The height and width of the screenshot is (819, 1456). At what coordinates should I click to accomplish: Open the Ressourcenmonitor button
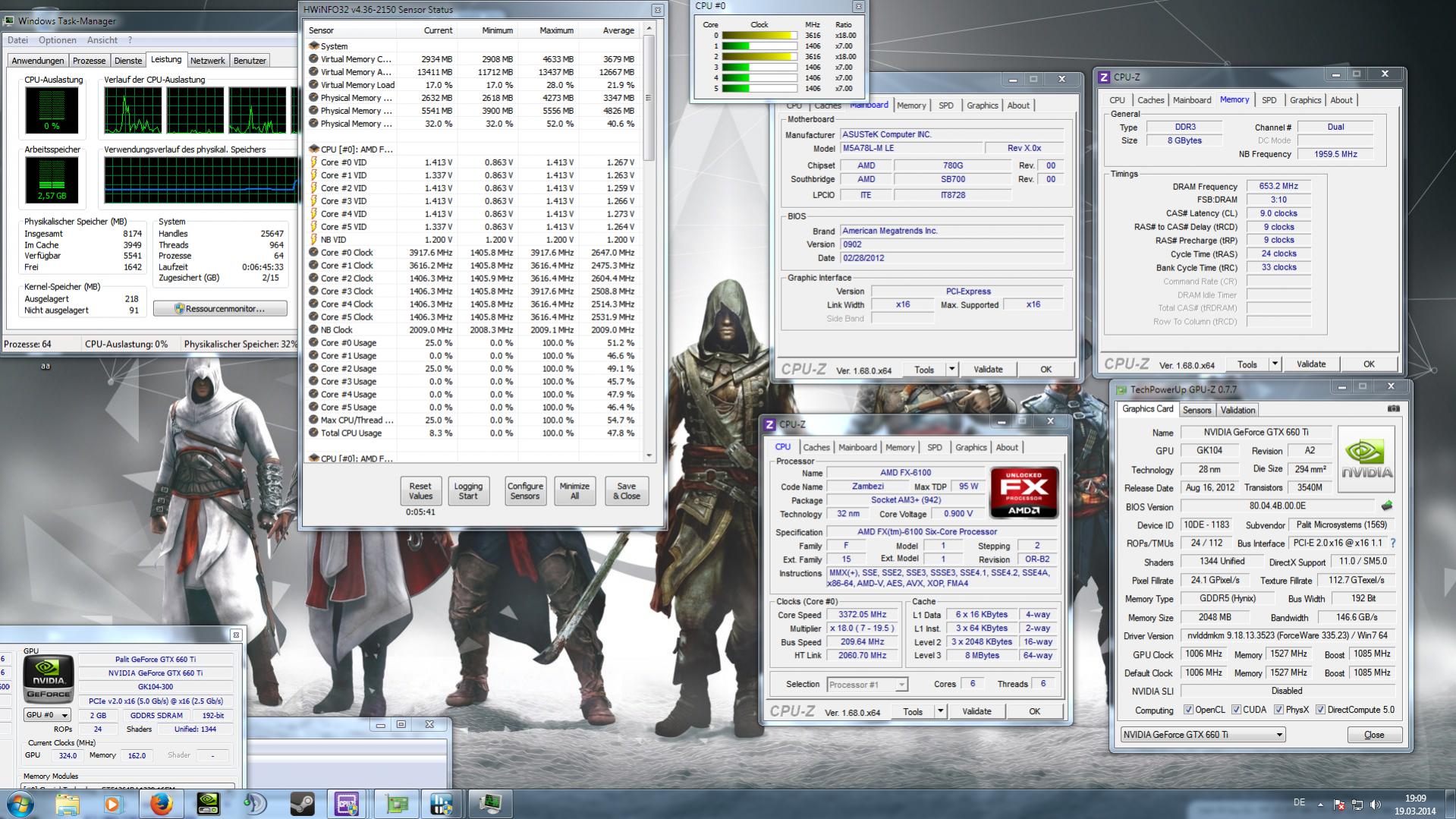click(220, 309)
